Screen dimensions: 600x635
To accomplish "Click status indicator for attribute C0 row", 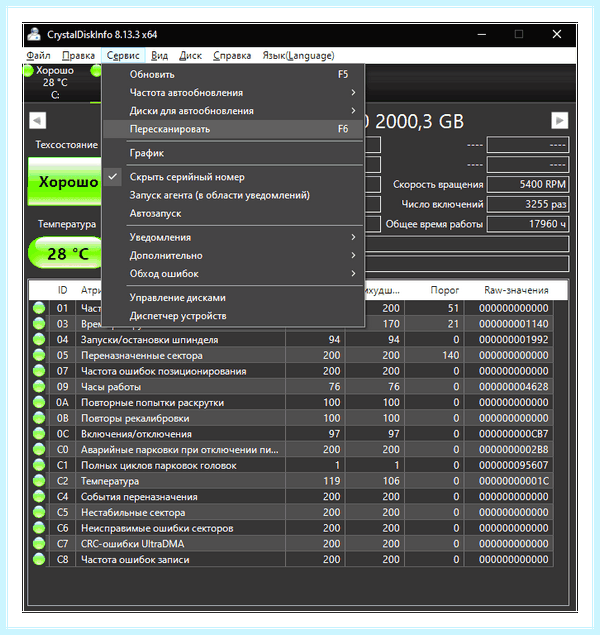I will [x=39, y=450].
